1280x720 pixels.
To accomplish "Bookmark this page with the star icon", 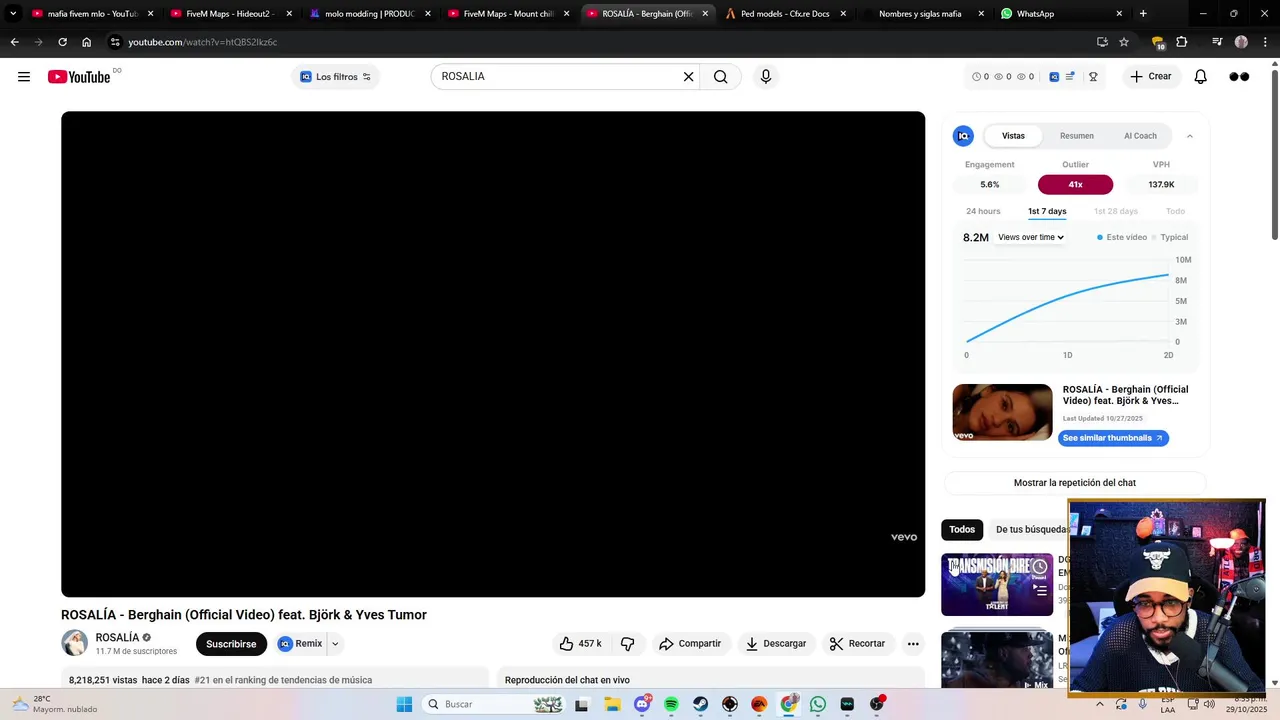I will (1124, 42).
